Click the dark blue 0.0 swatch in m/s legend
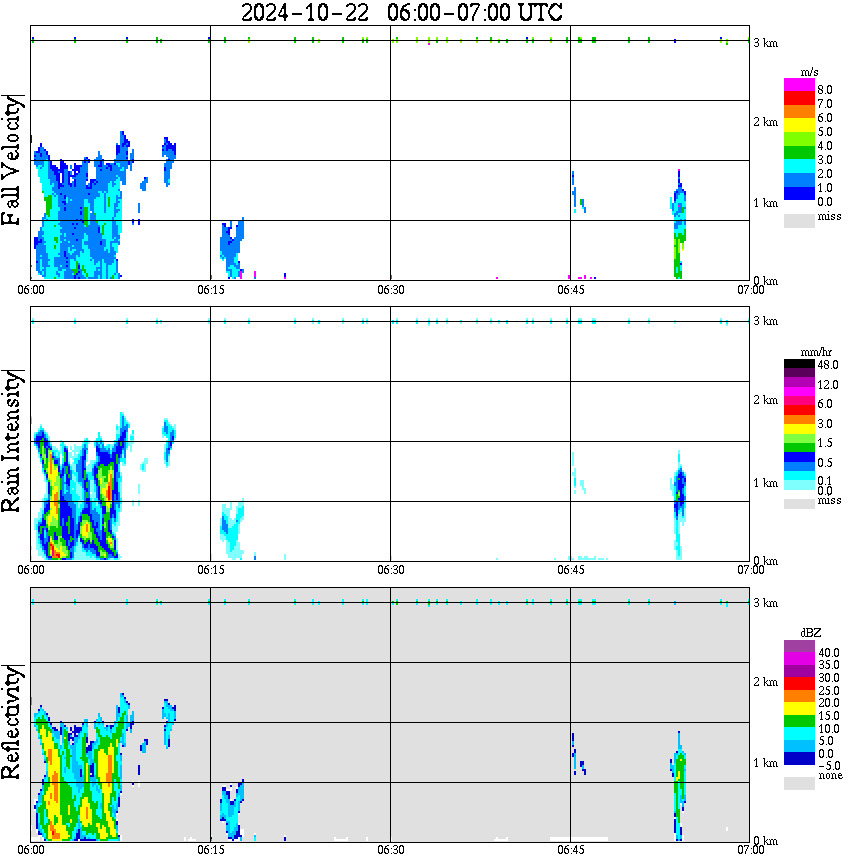This screenshot has width=850, height=868. click(799, 193)
